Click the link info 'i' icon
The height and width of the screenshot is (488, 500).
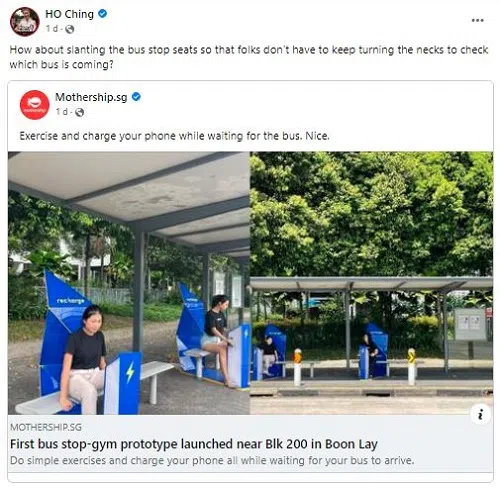(480, 415)
